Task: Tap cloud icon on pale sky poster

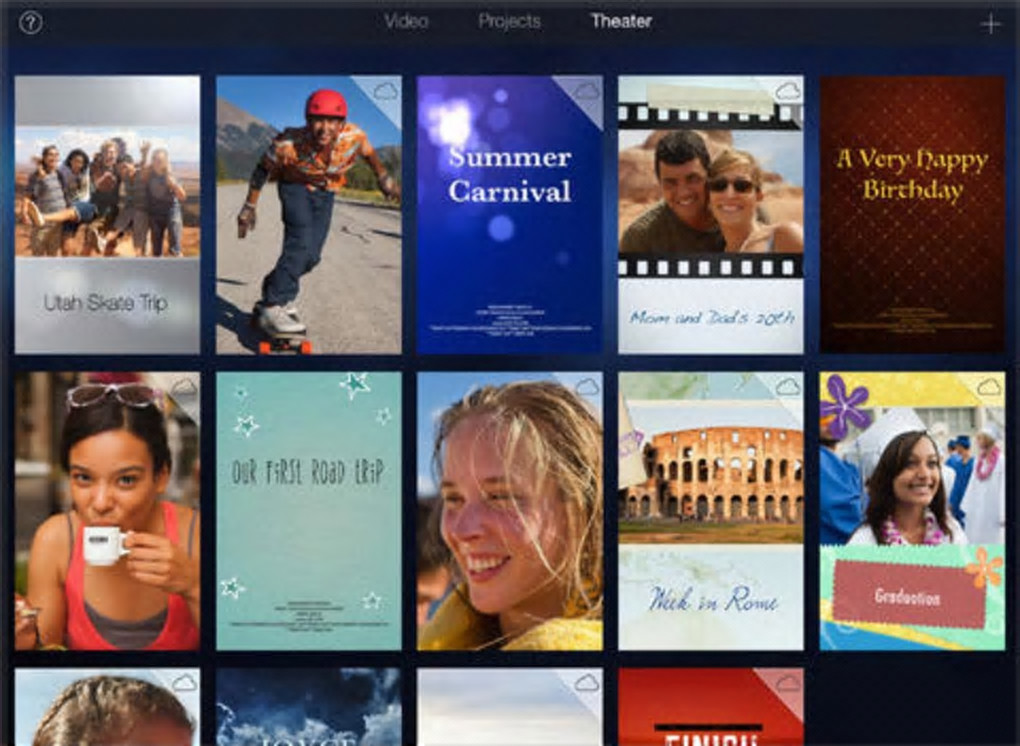Action: (587, 683)
